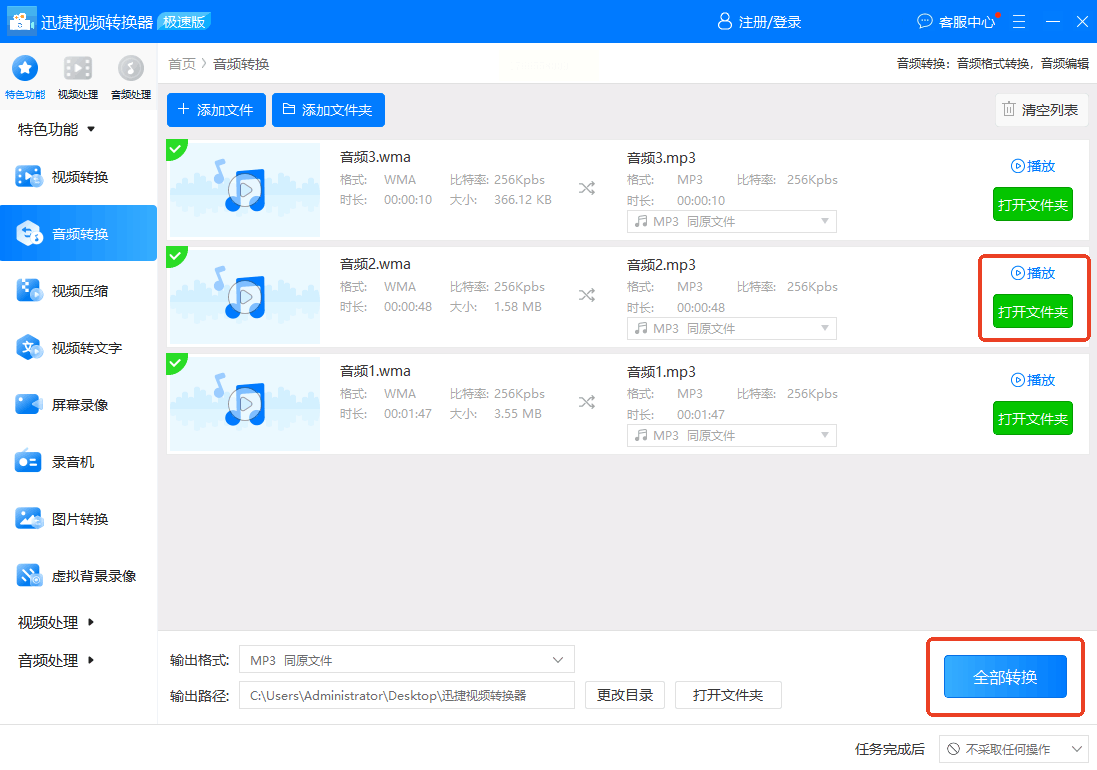Click bottom 打开文件夹 button
This screenshot has height=770, width=1097.
(x=728, y=695)
